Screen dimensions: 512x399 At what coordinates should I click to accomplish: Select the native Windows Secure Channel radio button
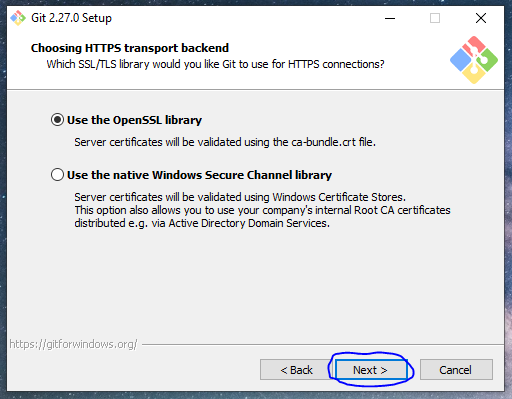[57, 175]
